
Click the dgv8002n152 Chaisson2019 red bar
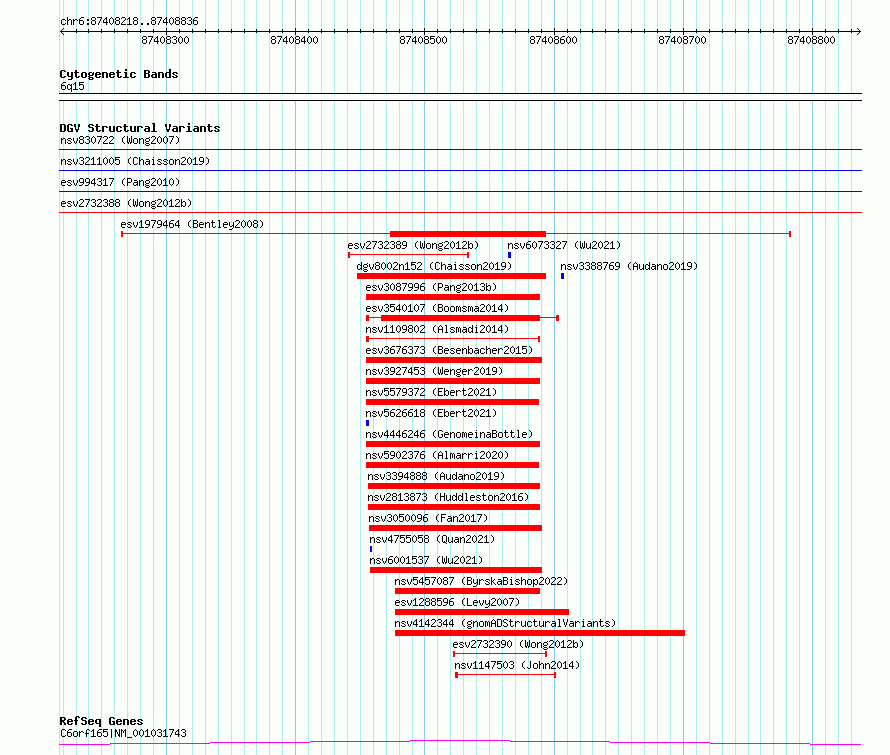click(x=451, y=276)
